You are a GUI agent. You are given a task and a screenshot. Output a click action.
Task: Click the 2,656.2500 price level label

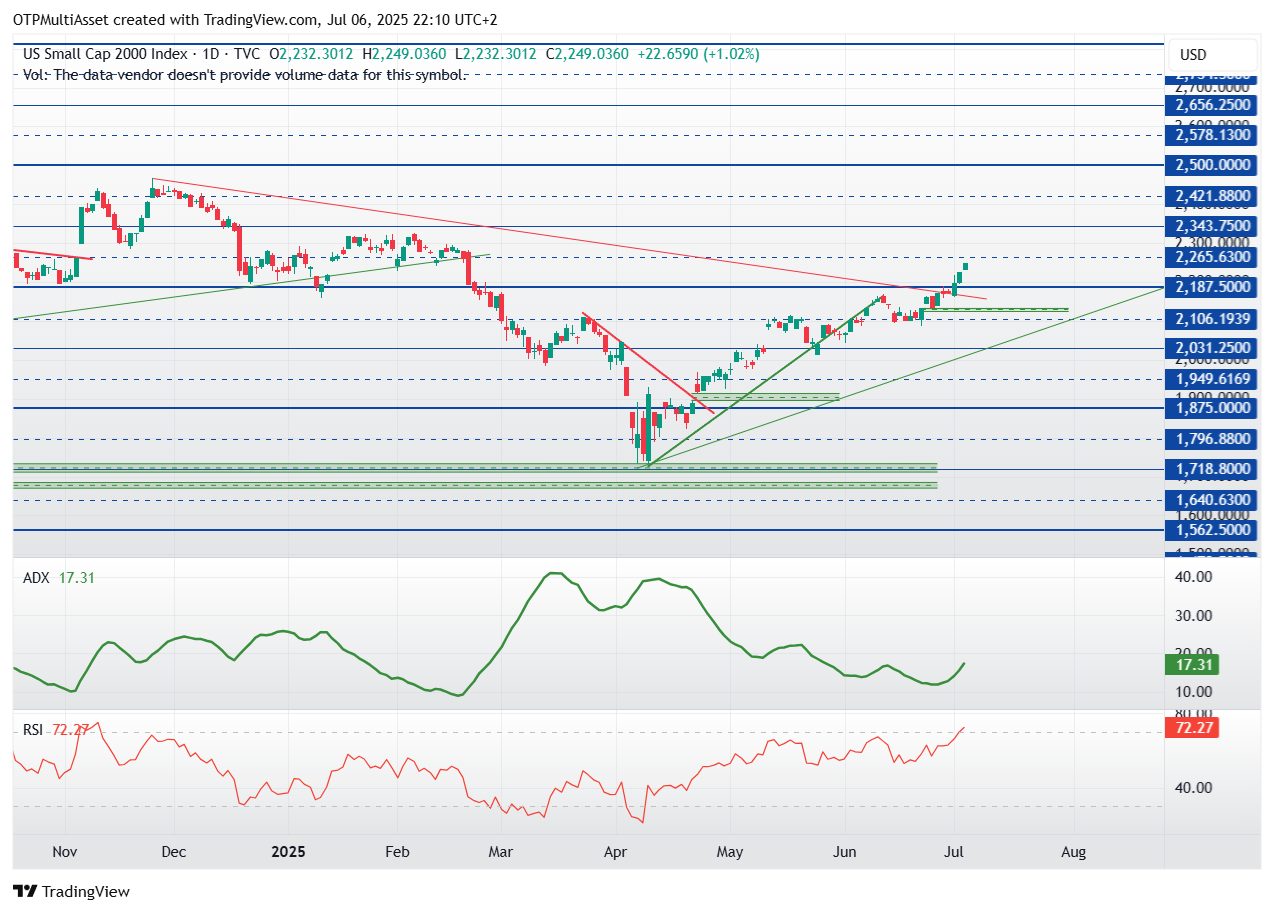pos(1213,105)
